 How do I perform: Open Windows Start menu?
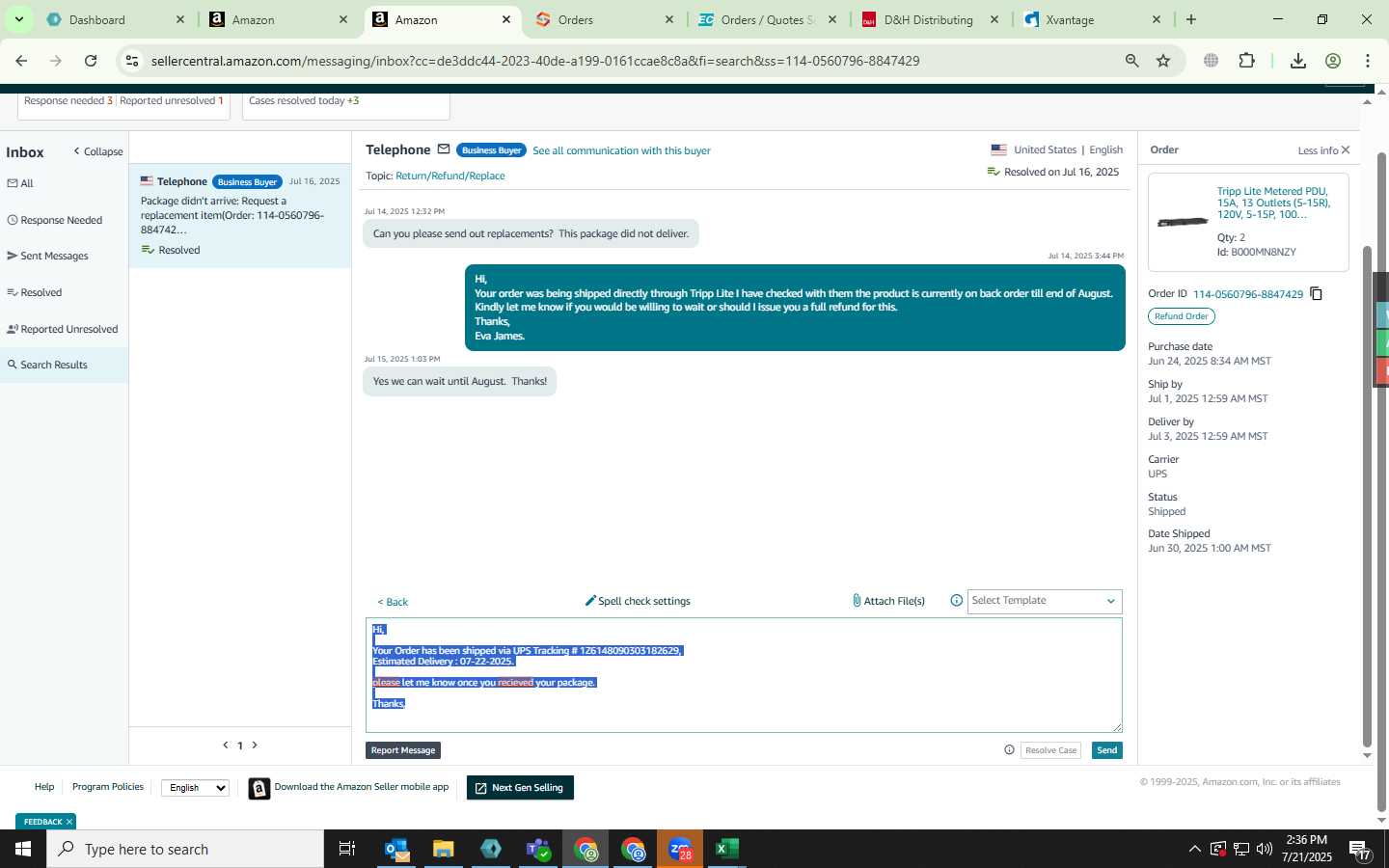(23, 849)
